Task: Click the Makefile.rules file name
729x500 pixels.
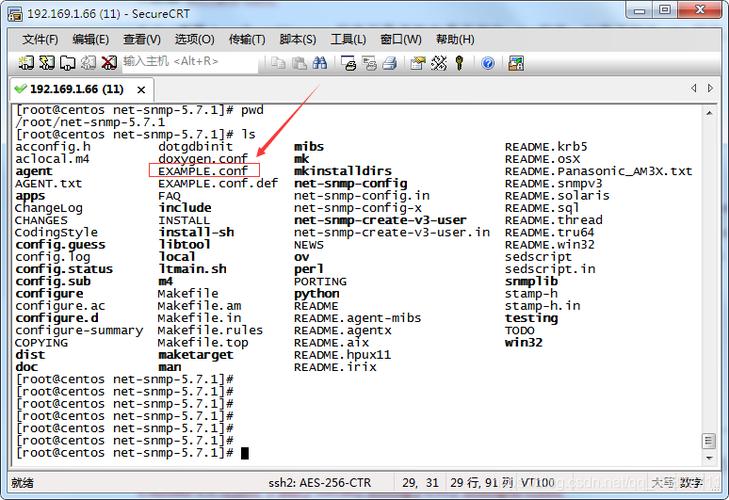Action: 210,330
